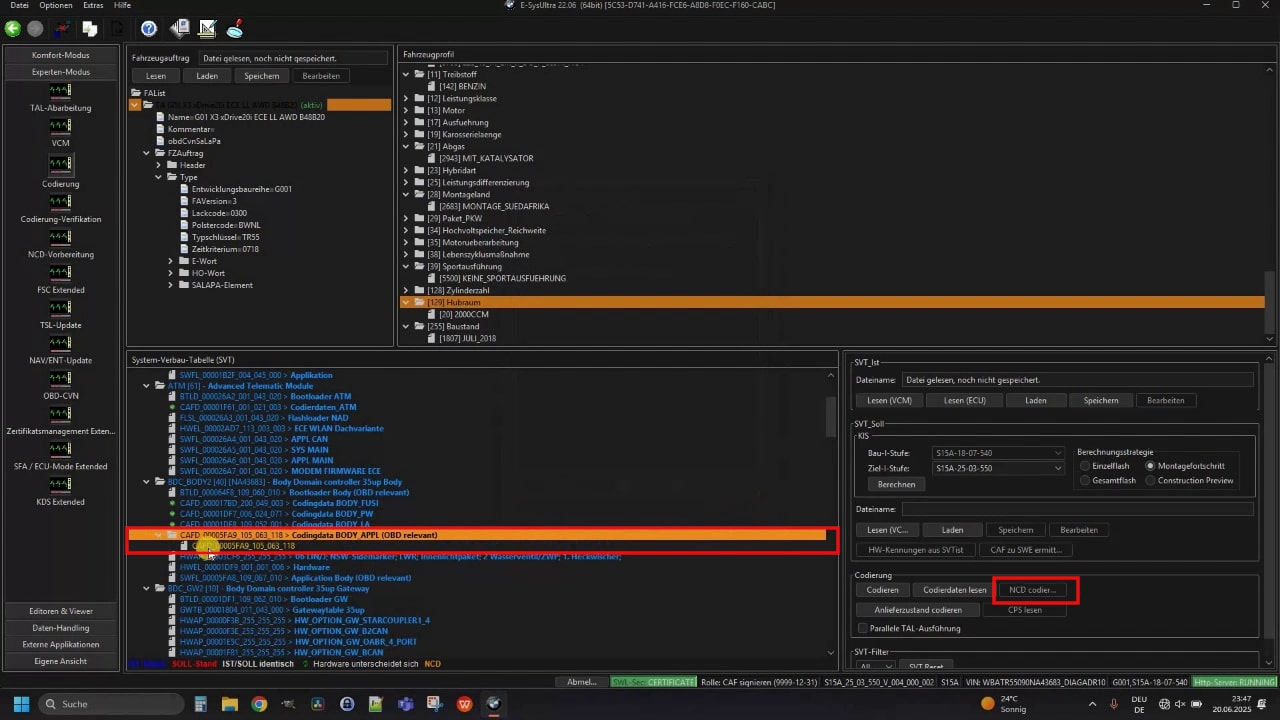Select the Einzelflash radio button
This screenshot has height=720, width=1280.
pos(1086,466)
